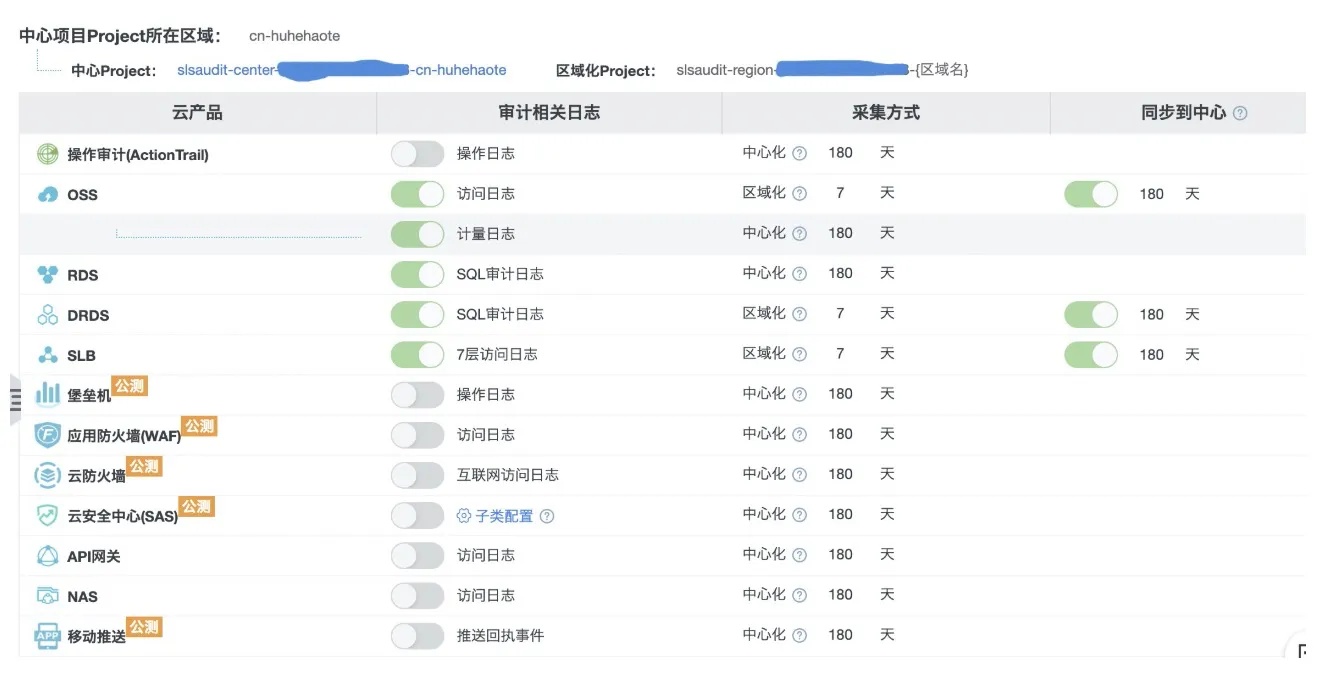Open 子类配置 settings link
1334x686 pixels.
click(504, 516)
